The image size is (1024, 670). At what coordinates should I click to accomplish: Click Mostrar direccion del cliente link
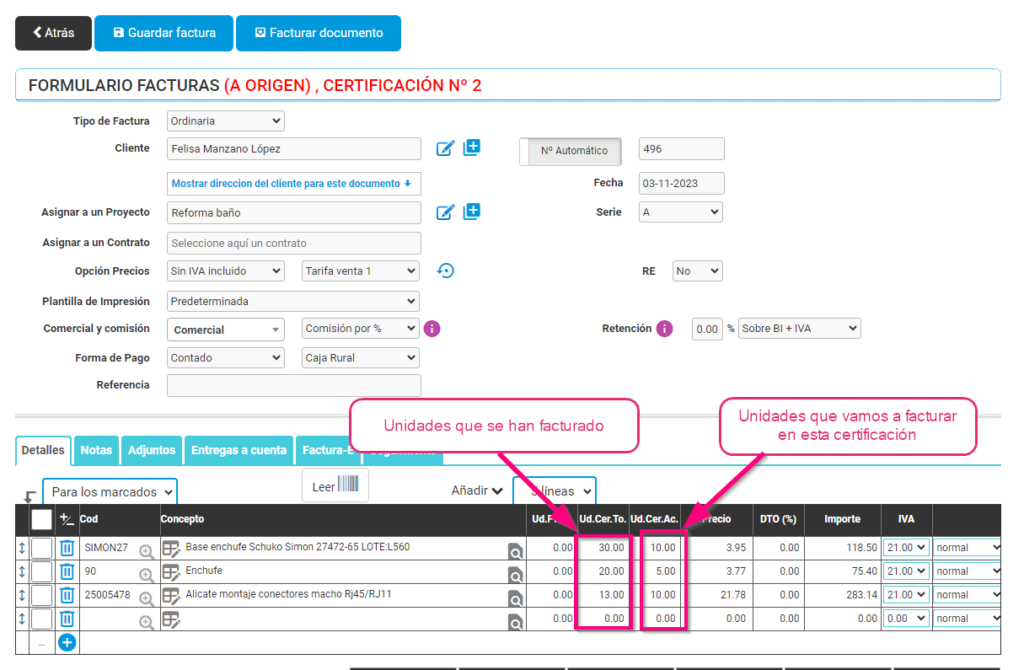click(x=292, y=184)
